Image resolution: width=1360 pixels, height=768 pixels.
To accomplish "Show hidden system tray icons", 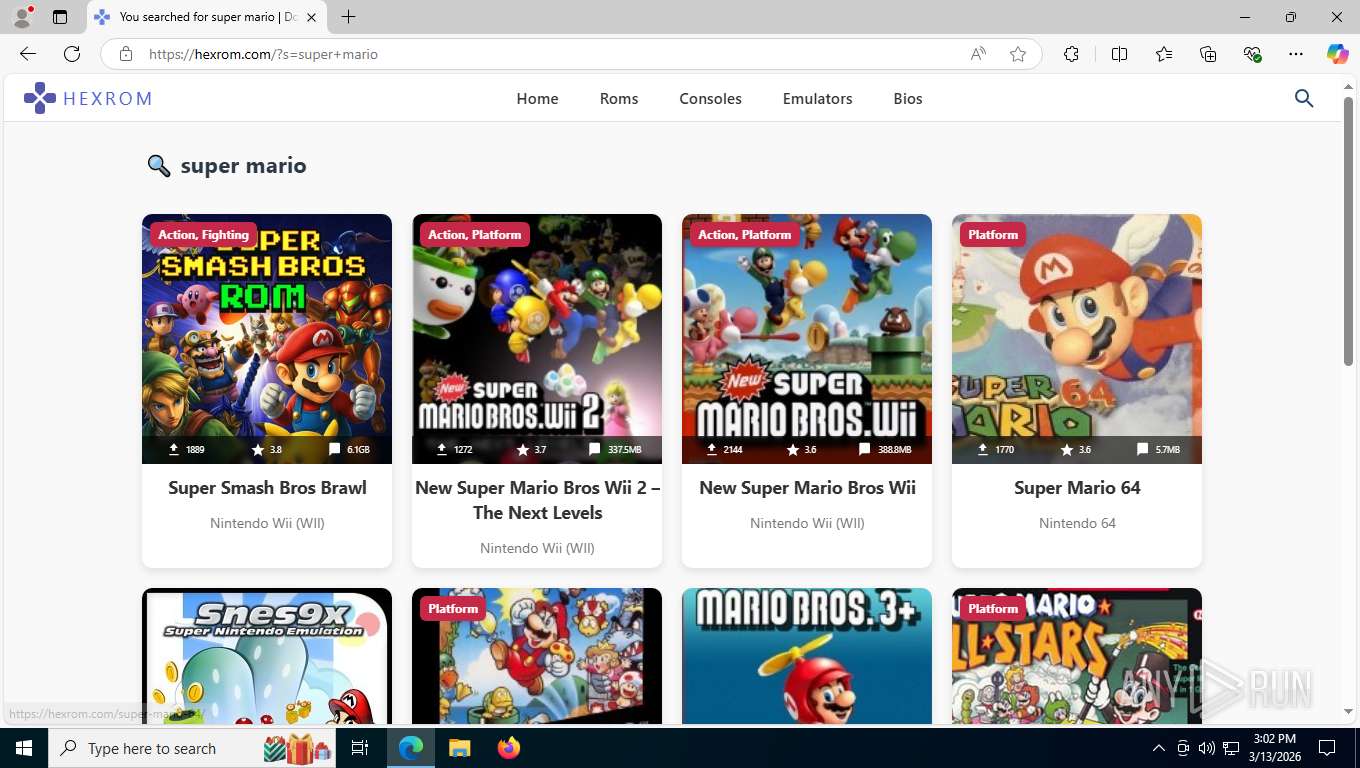I will 1159,748.
